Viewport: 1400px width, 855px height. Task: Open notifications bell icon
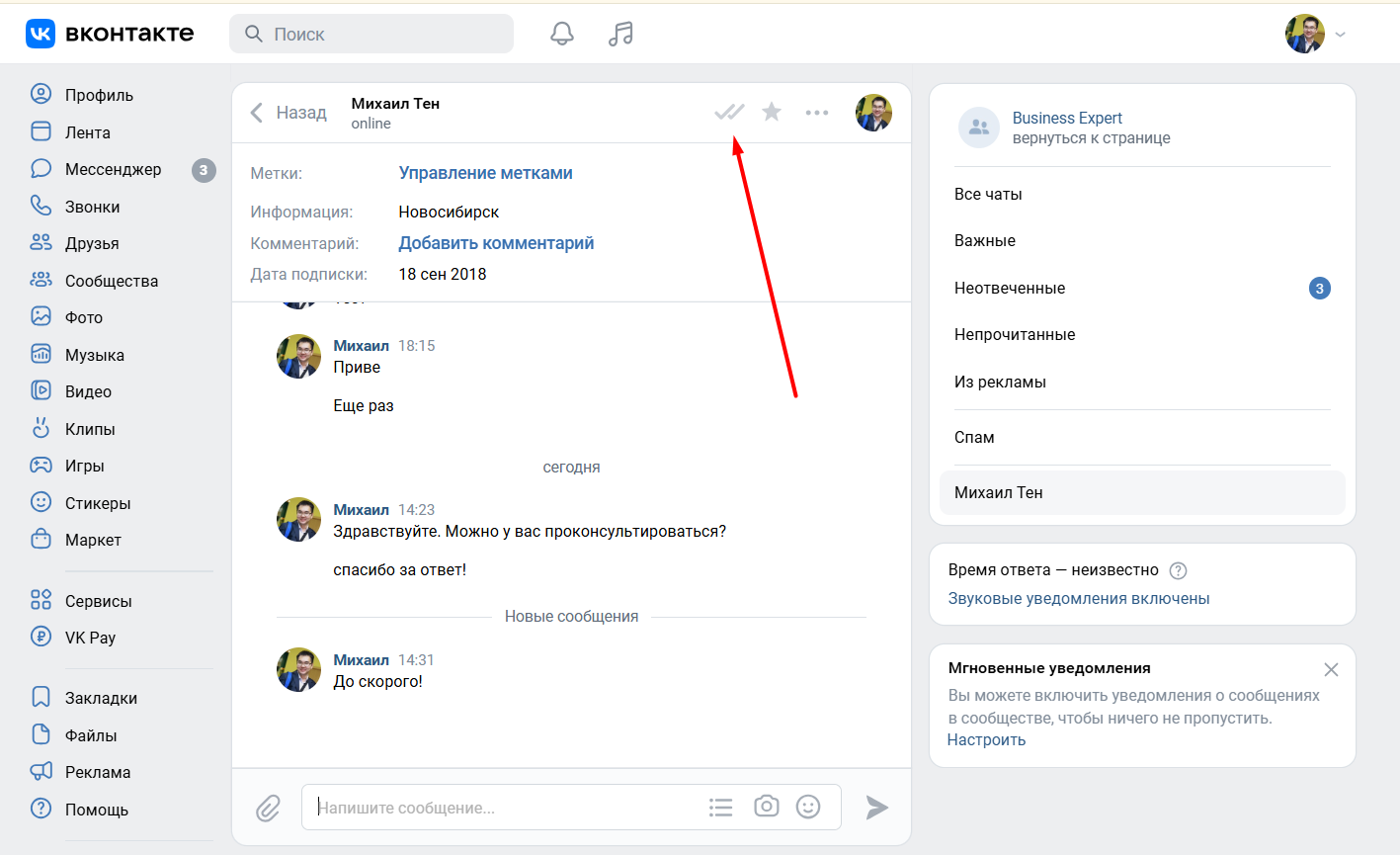[562, 34]
